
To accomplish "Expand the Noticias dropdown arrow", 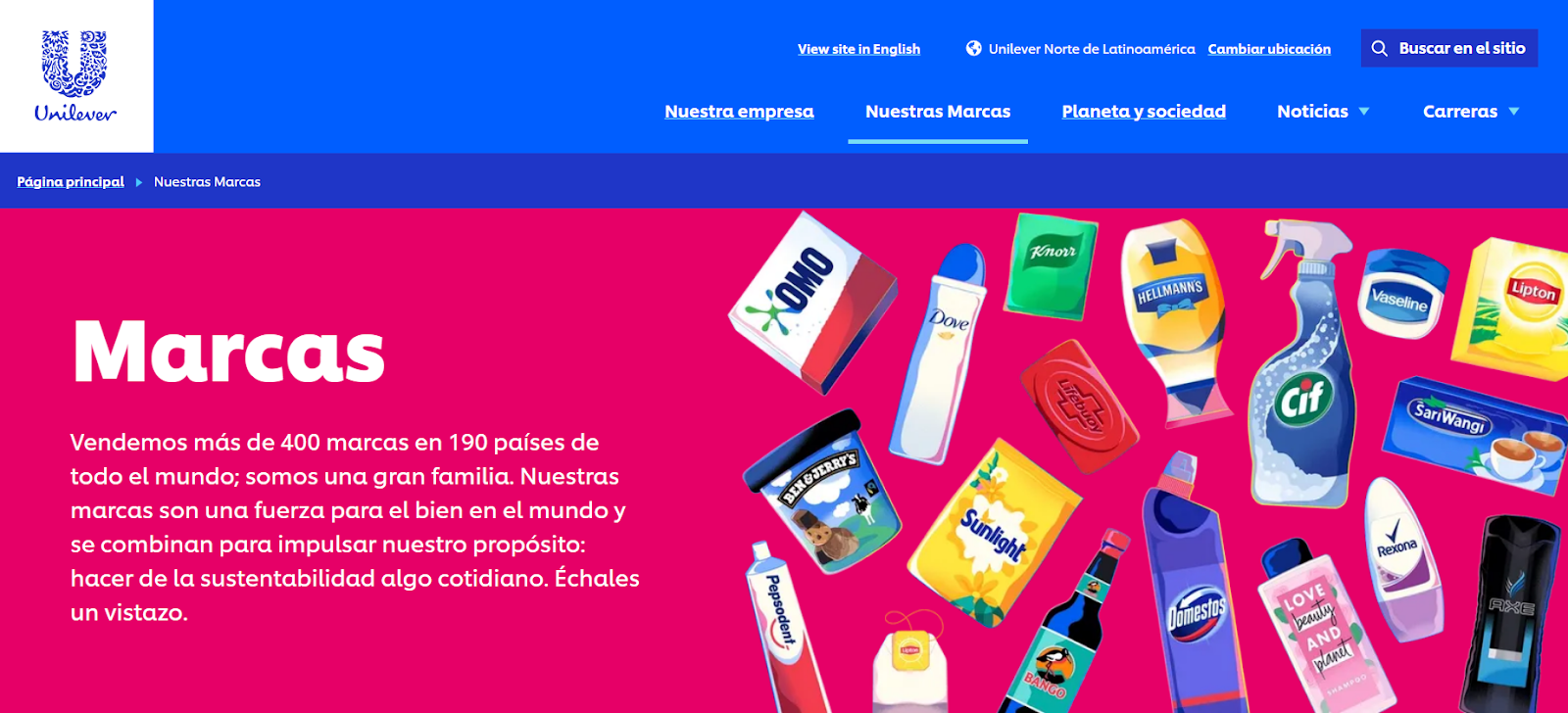I will pos(1364,112).
